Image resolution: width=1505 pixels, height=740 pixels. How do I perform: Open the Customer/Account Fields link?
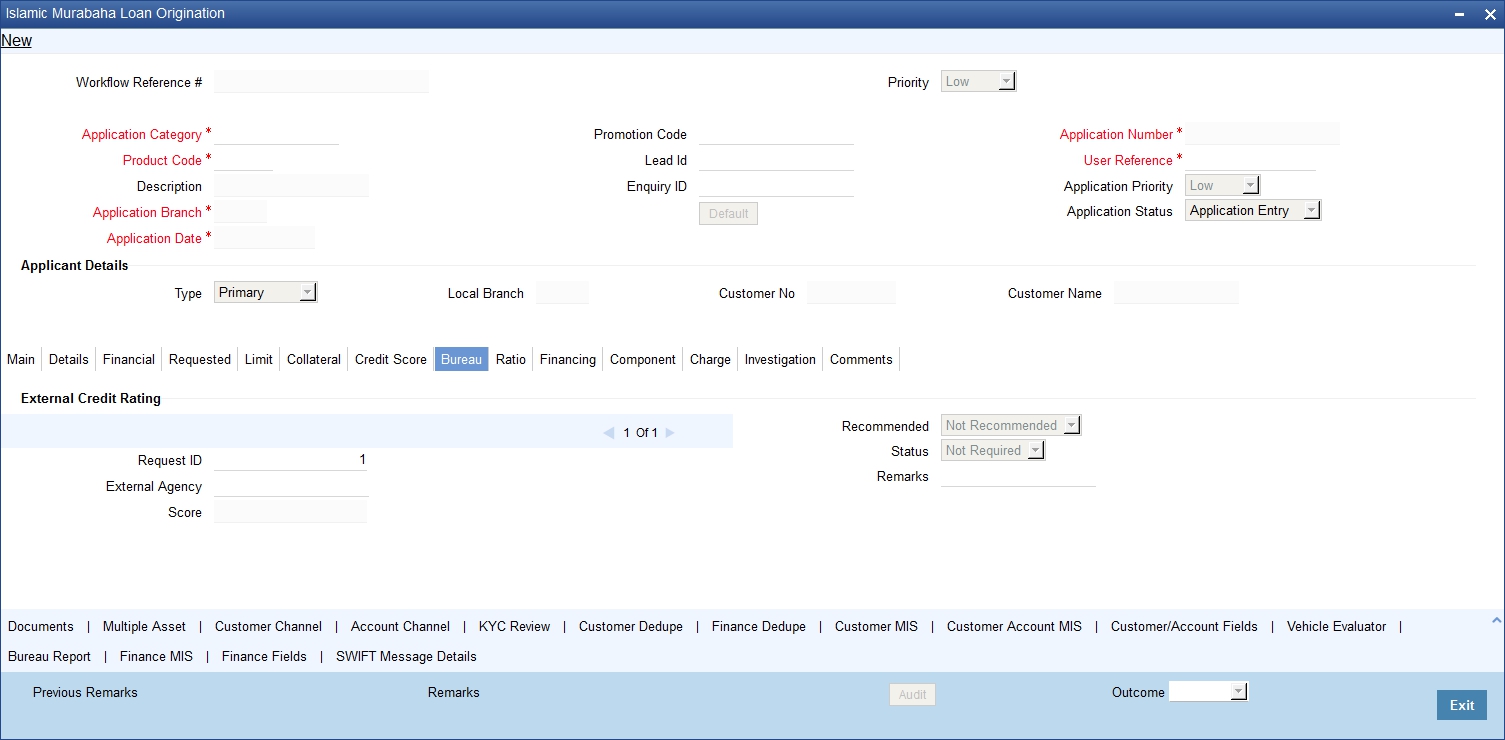click(x=1184, y=626)
